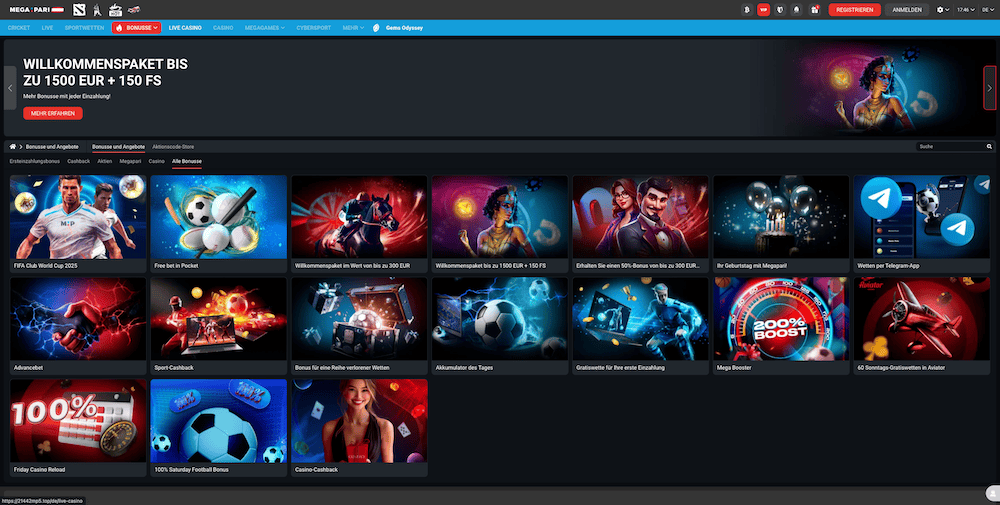Open the Sportwetten menu item
The width and height of the screenshot is (1000, 505).
click(x=84, y=28)
